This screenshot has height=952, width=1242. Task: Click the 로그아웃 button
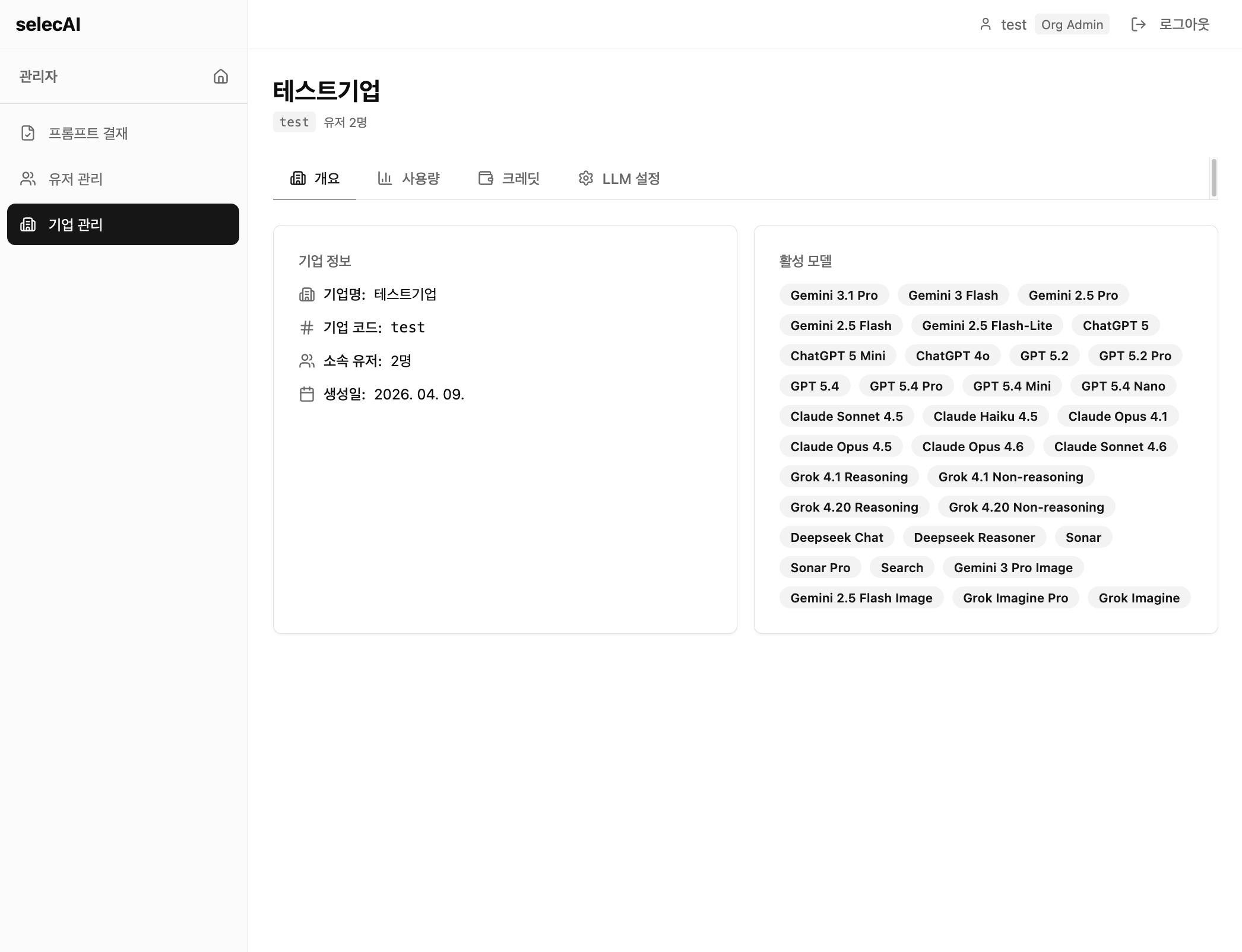[x=1170, y=24]
